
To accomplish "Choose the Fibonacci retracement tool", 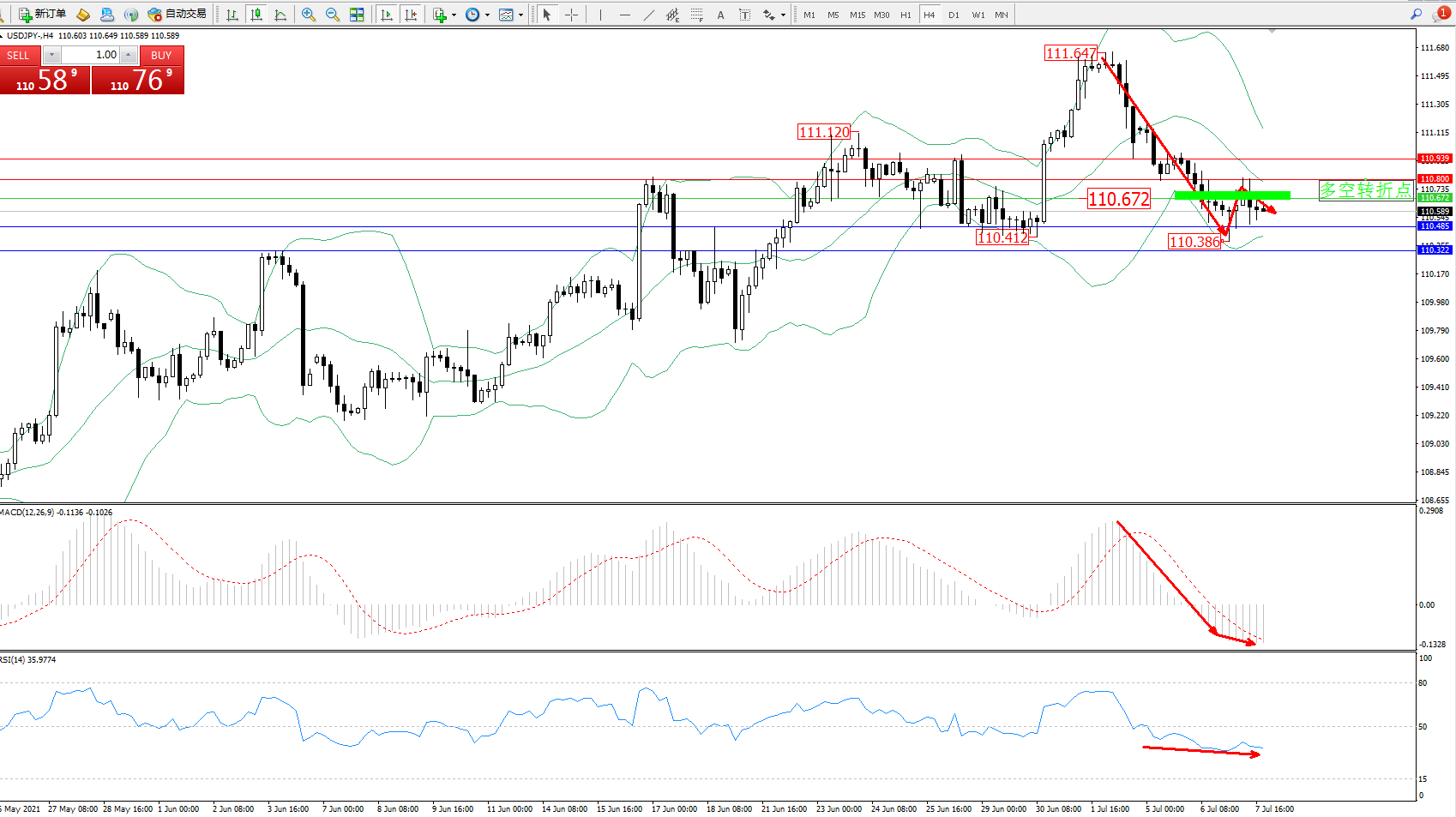I will (696, 15).
